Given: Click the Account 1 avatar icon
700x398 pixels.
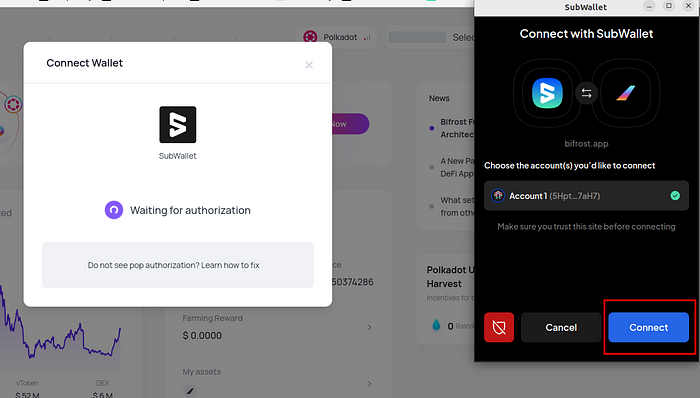Looking at the screenshot, I should 498,195.
